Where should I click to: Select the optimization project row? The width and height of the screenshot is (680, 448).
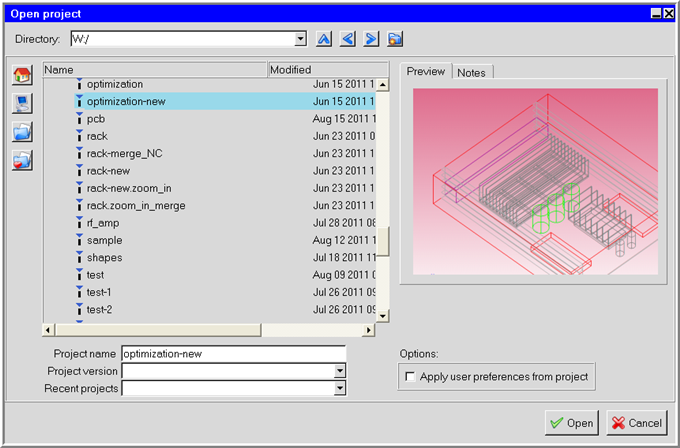tap(225, 84)
